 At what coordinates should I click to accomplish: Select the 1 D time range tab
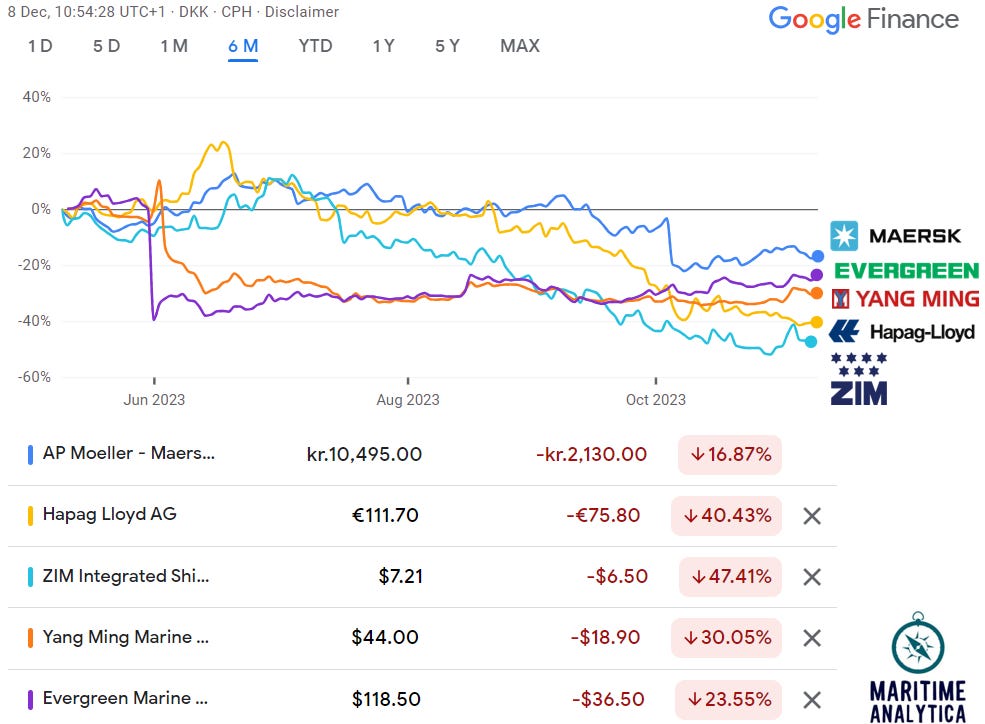point(40,46)
